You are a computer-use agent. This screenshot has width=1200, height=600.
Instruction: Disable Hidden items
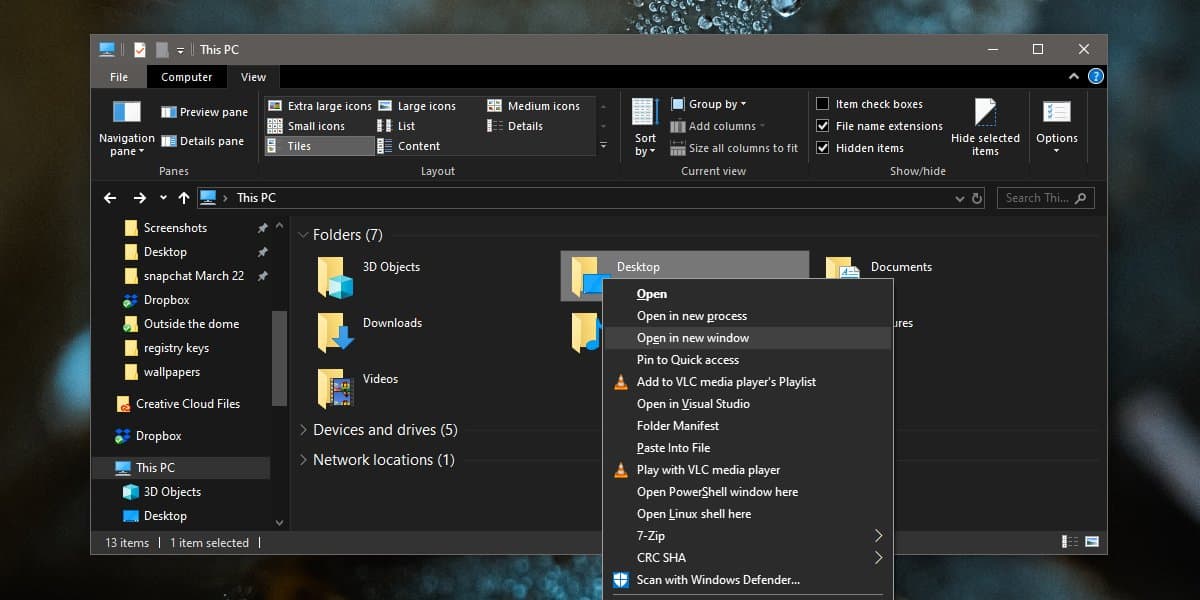824,147
